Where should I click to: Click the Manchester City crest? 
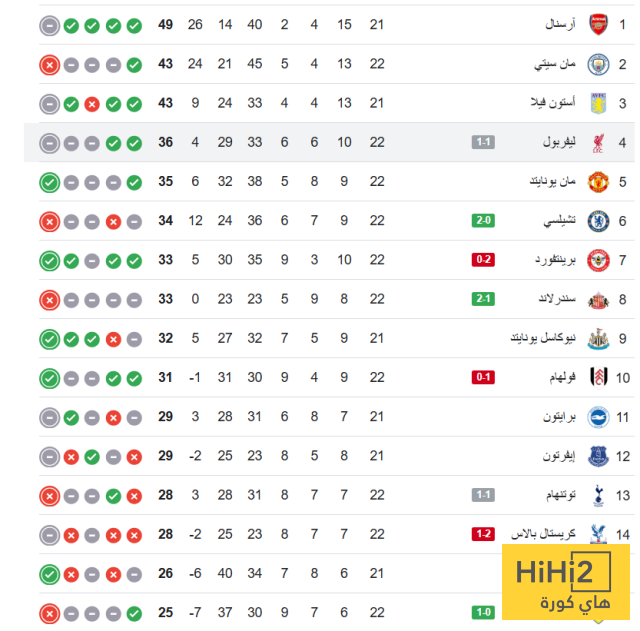click(597, 64)
